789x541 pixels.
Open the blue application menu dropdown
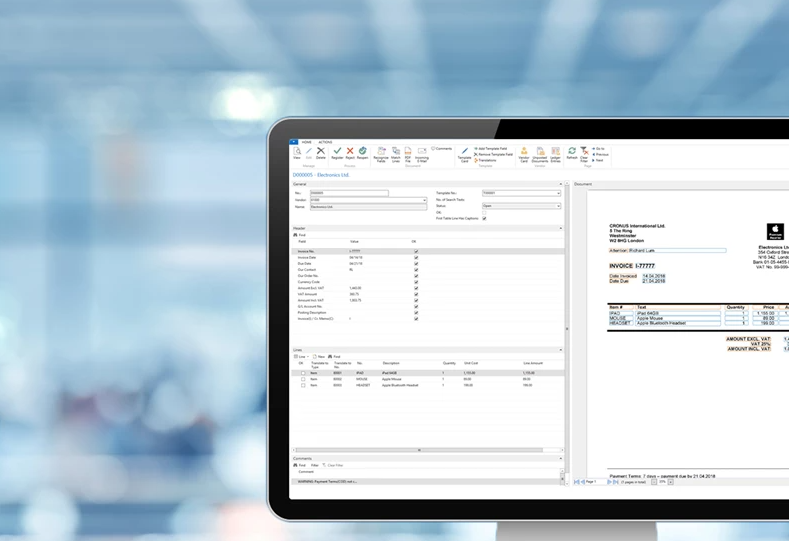[294, 142]
